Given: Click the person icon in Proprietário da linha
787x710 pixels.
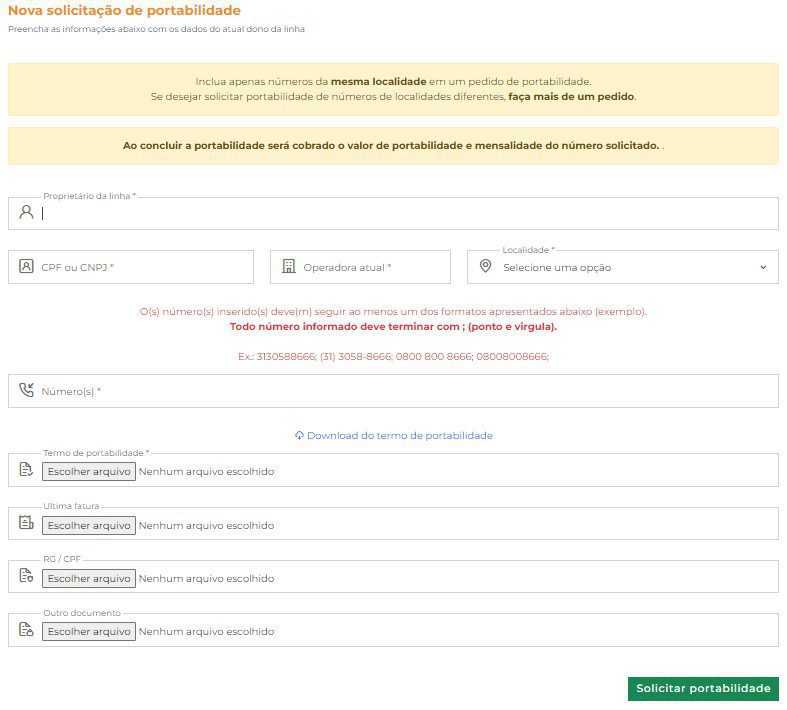Looking at the screenshot, I should 26,212.
